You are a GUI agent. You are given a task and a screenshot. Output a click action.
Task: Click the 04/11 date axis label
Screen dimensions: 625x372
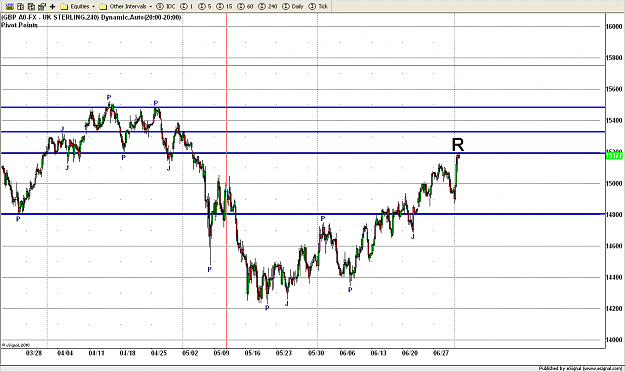[x=96, y=353]
